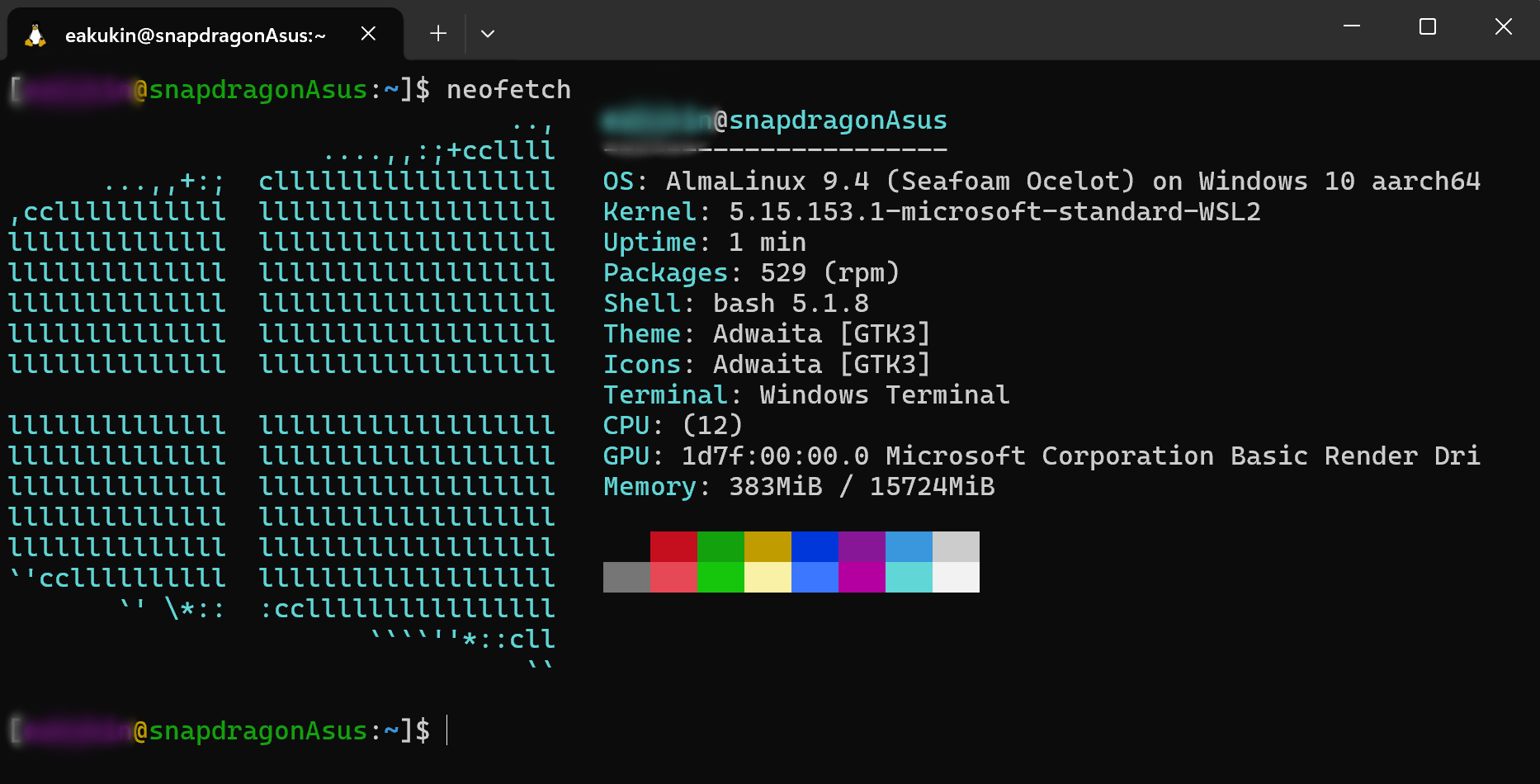Click the dark blue color block

point(815,546)
